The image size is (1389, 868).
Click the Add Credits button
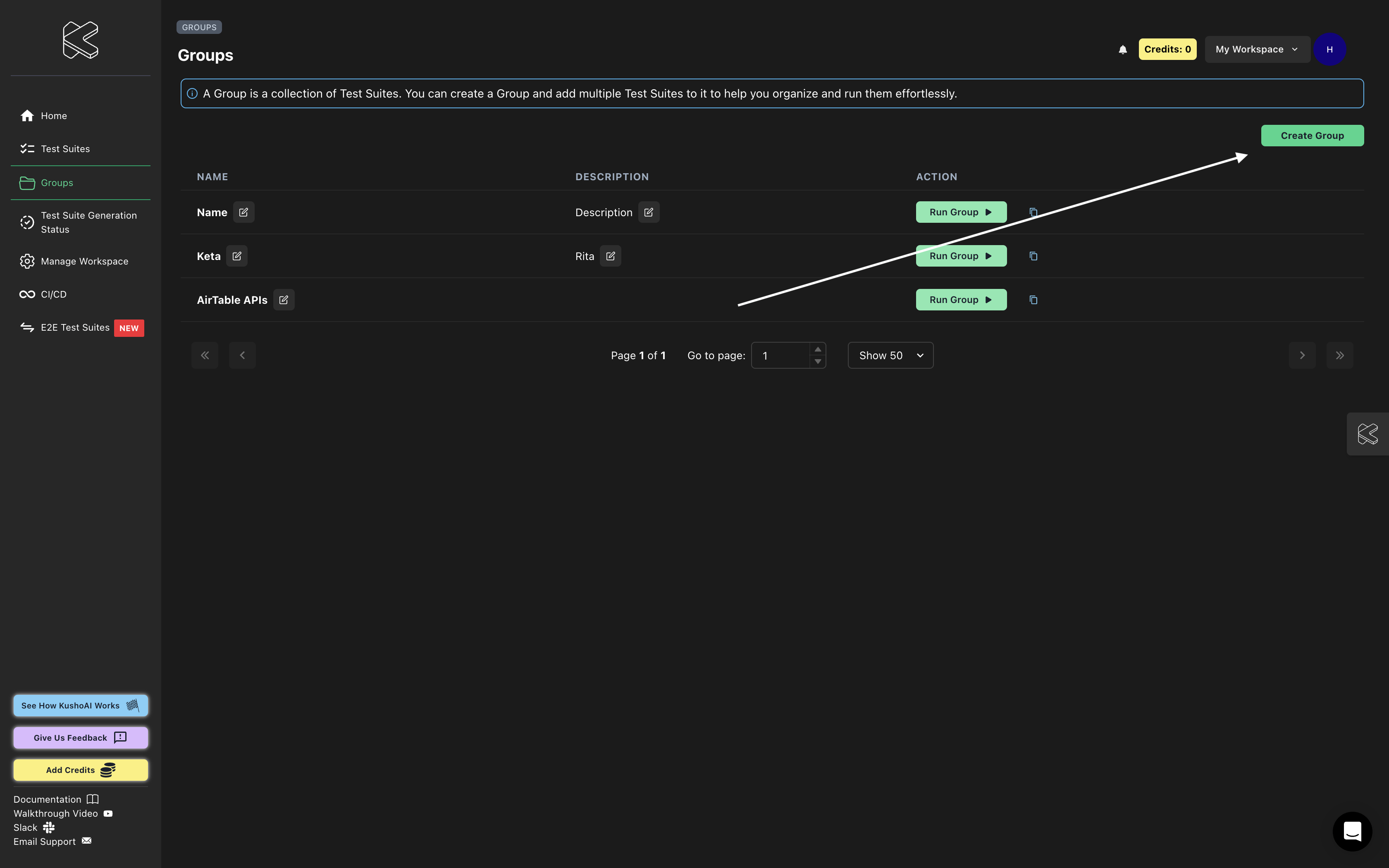(80, 770)
